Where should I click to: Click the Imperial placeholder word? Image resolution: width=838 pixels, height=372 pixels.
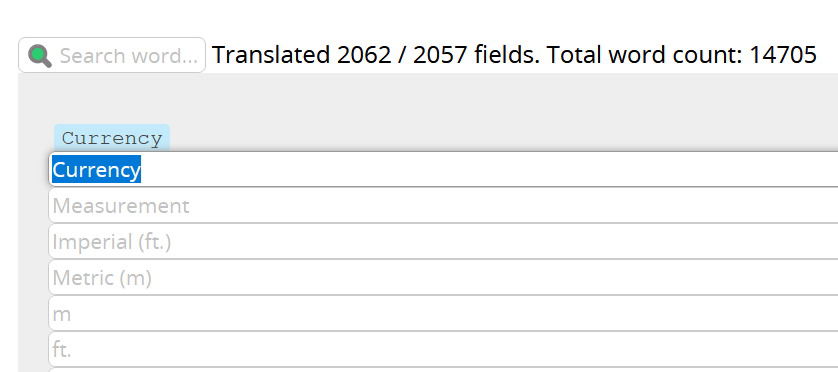(x=92, y=242)
